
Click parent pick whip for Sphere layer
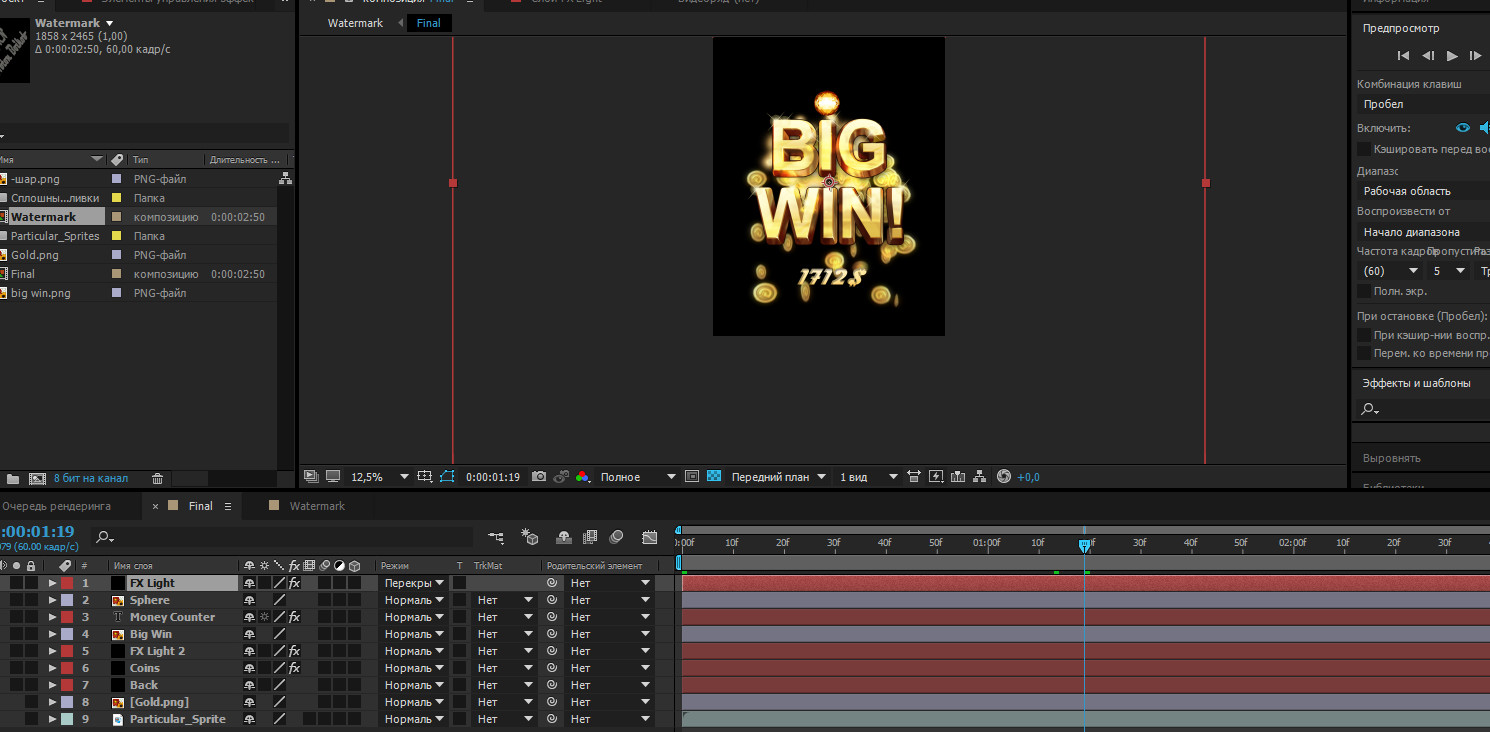click(x=551, y=600)
